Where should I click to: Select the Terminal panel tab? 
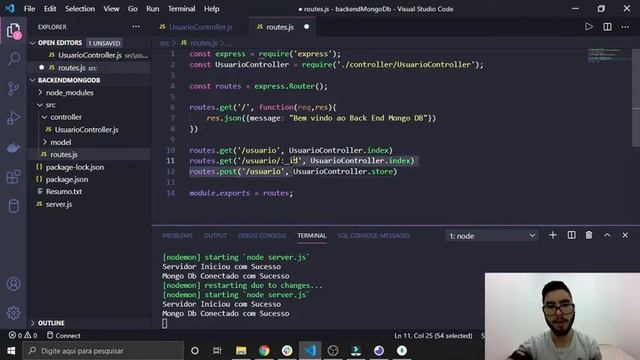(312, 236)
